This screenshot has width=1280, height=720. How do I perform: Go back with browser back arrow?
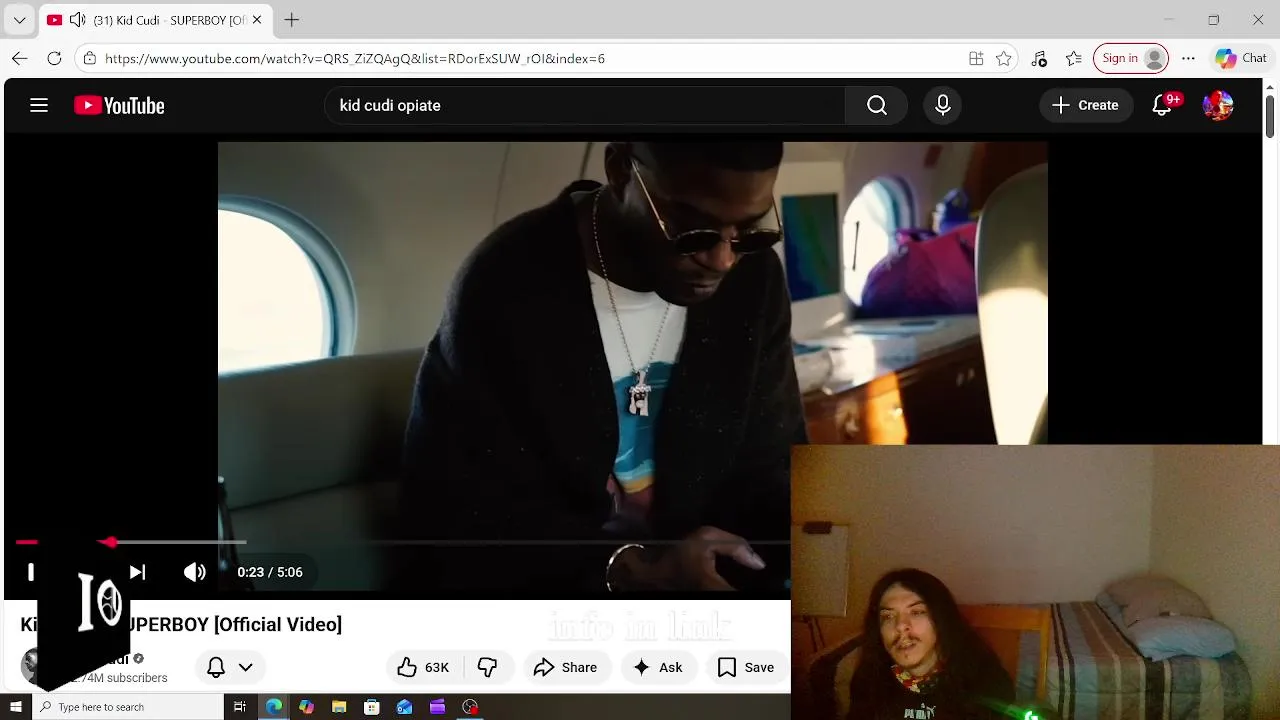tap(20, 58)
